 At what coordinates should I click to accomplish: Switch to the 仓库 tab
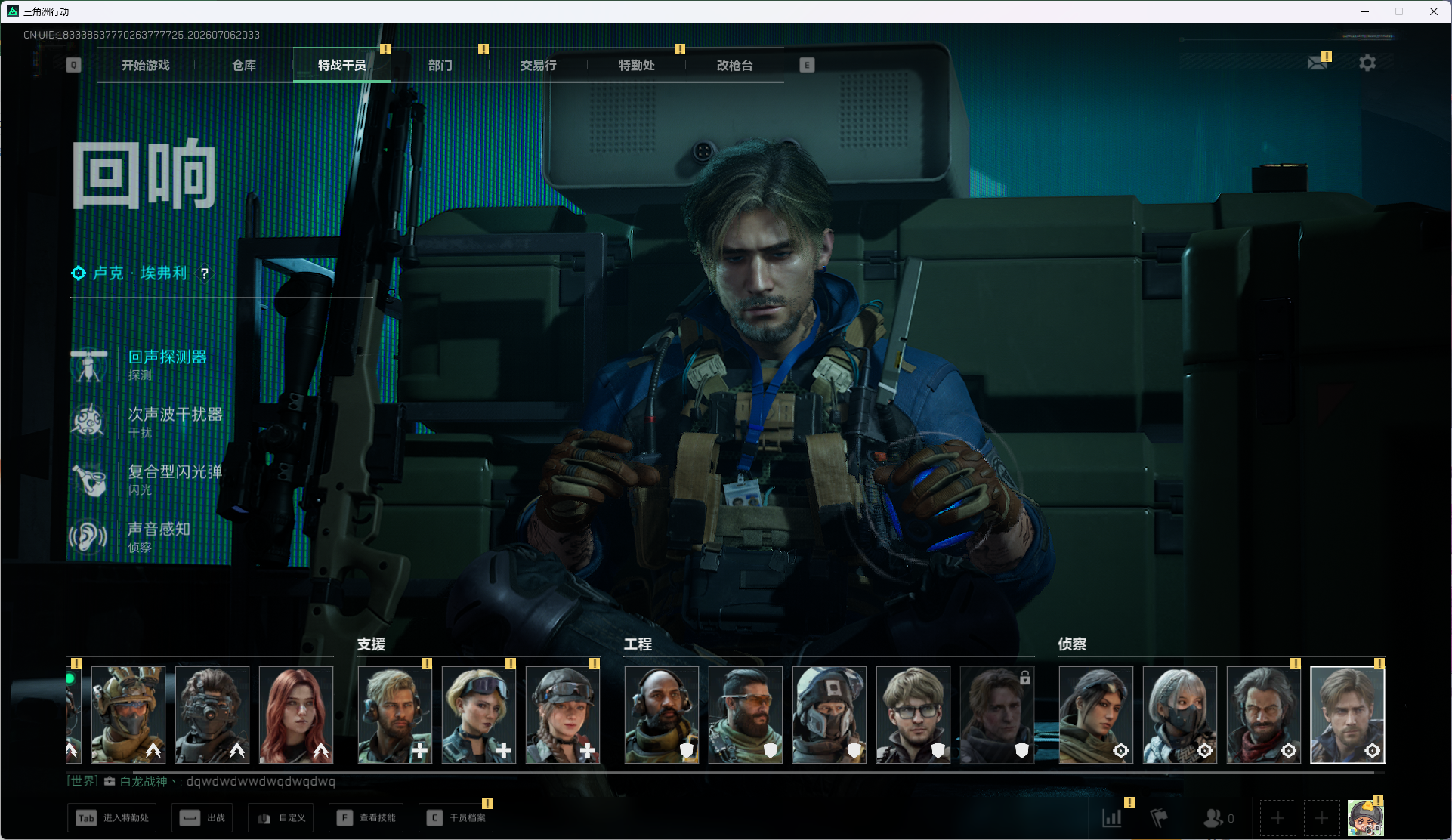click(244, 65)
